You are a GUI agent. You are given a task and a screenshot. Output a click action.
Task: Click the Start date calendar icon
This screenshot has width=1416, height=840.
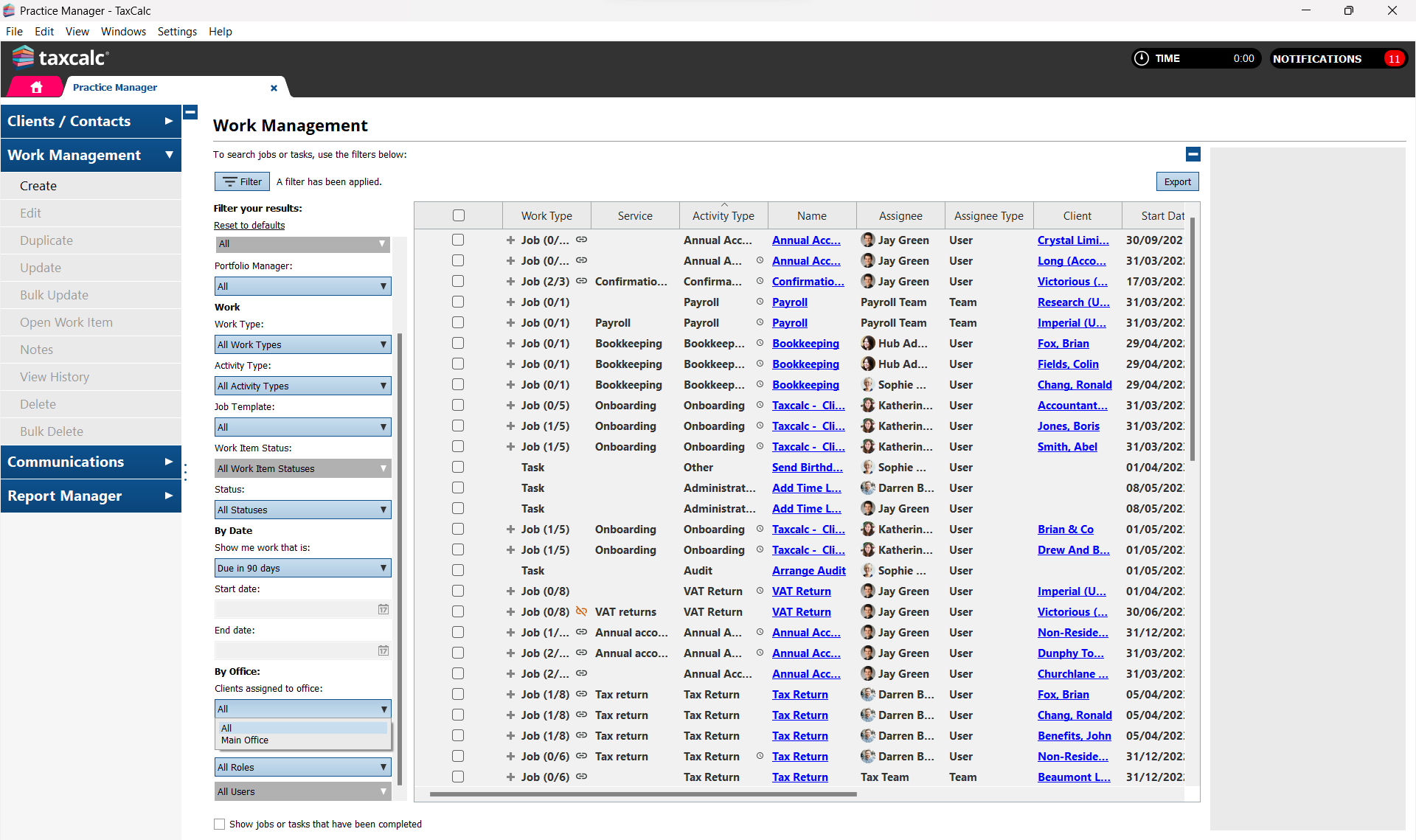[383, 609]
